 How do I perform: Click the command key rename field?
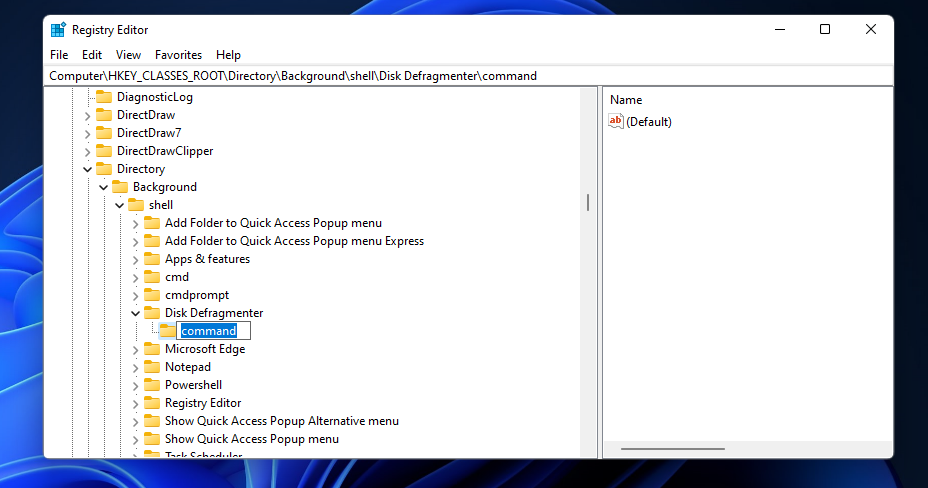pos(214,331)
